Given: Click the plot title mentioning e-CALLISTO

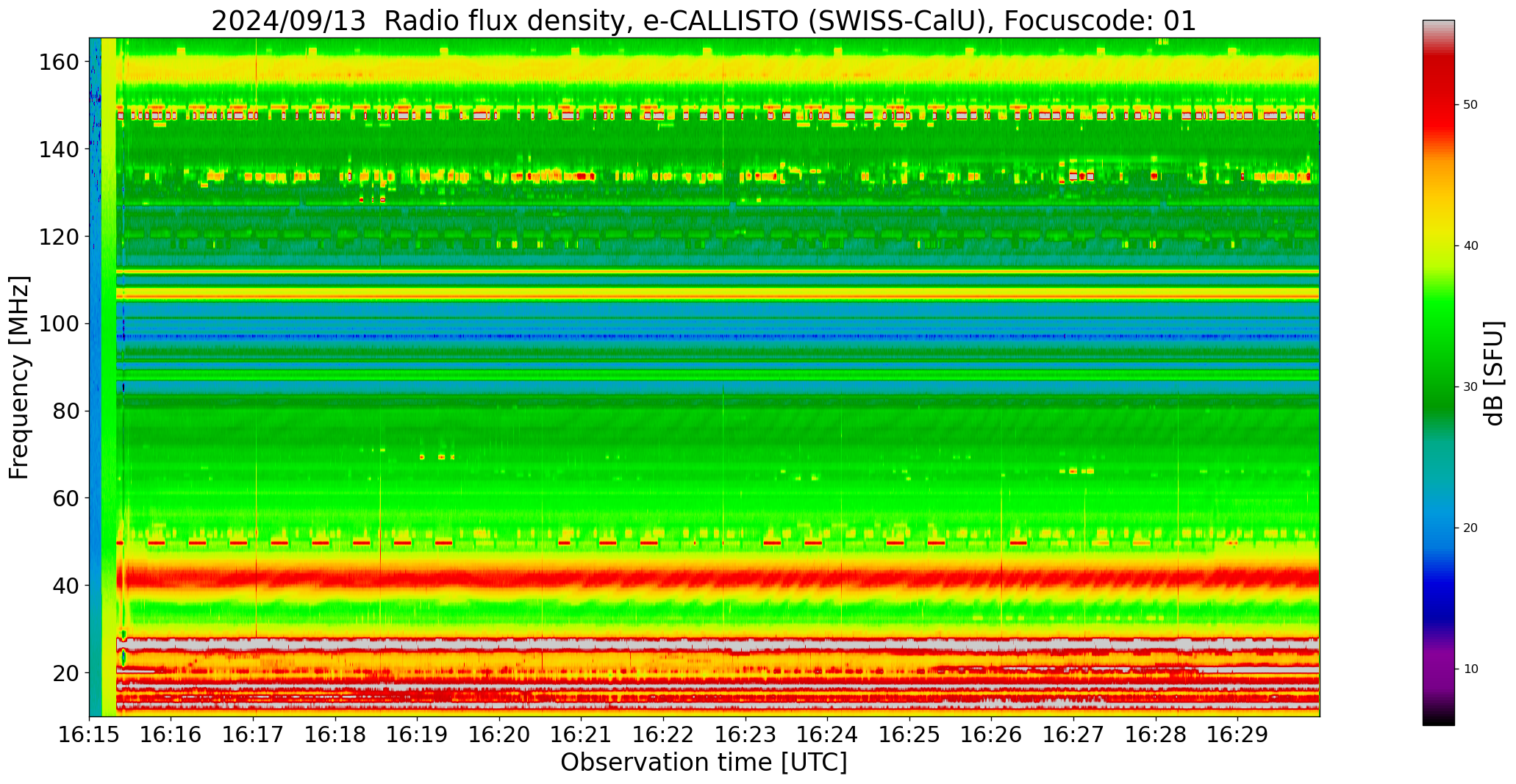Looking at the screenshot, I should (704, 21).
